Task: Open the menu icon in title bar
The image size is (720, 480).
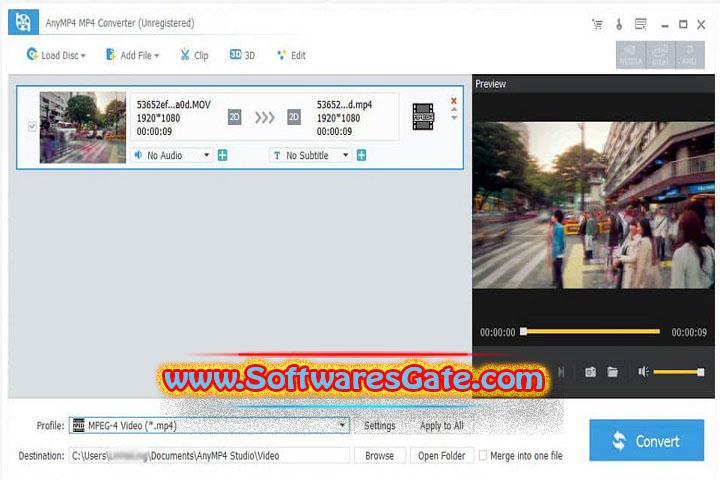Action: click(641, 24)
